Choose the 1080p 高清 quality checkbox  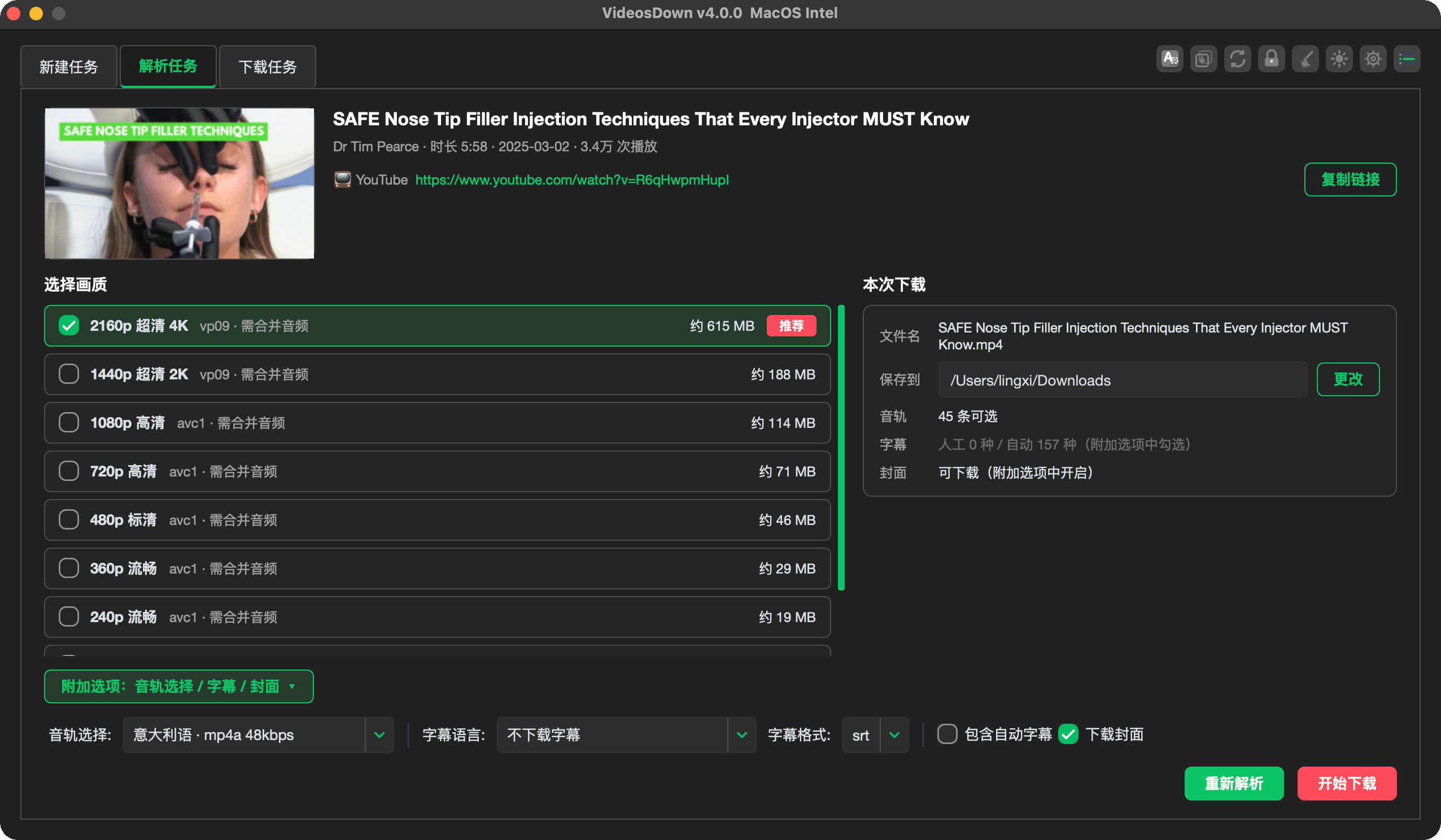click(69, 423)
